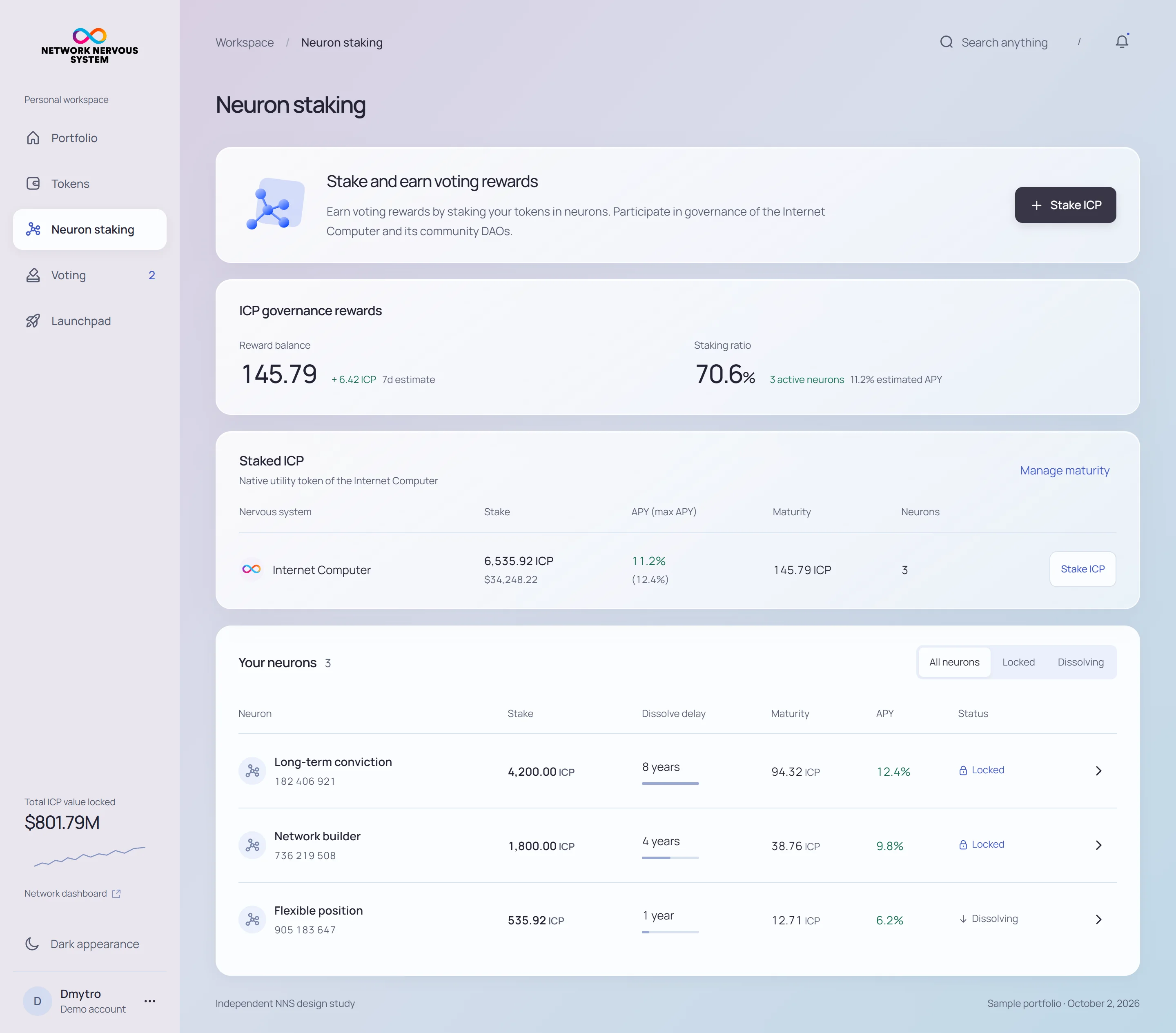This screenshot has height=1033, width=1176.
Task: Click the lock icon in Long-term conviction row
Action: click(x=963, y=770)
